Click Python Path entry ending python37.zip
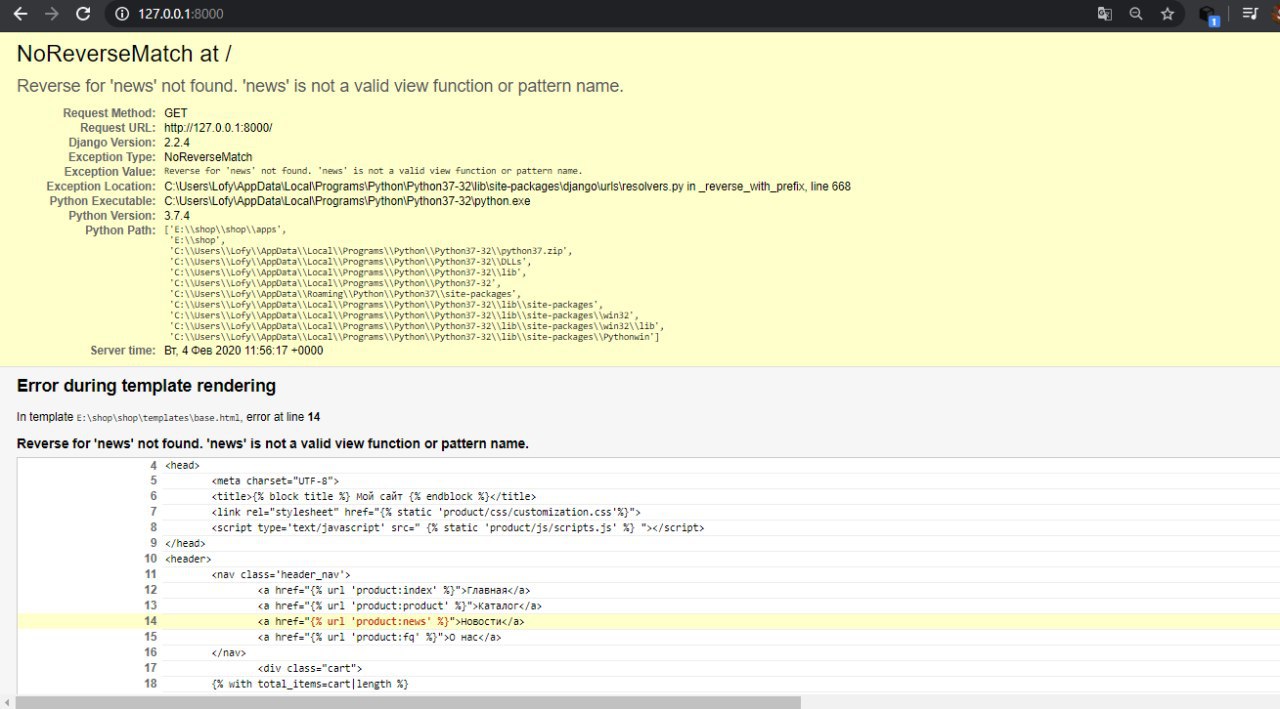 tap(371, 251)
